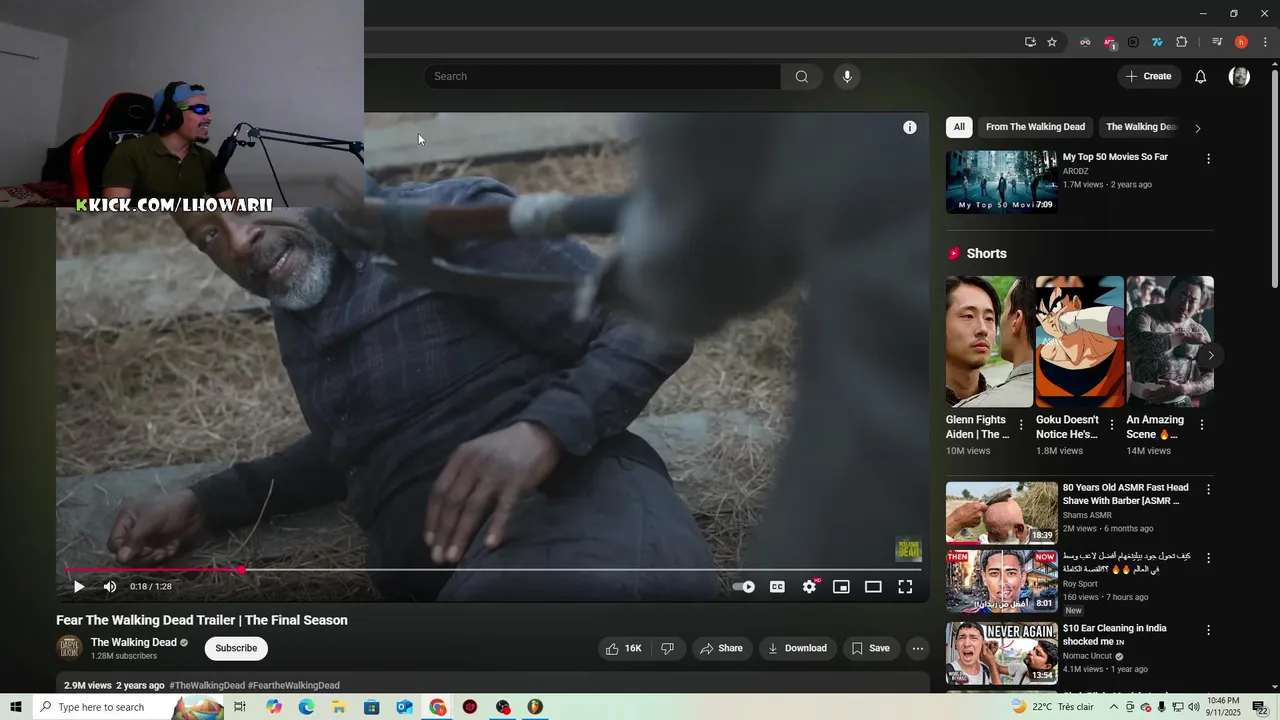Open Chrome media control icon
This screenshot has height=720, width=1280.
pyautogui.click(x=1217, y=42)
